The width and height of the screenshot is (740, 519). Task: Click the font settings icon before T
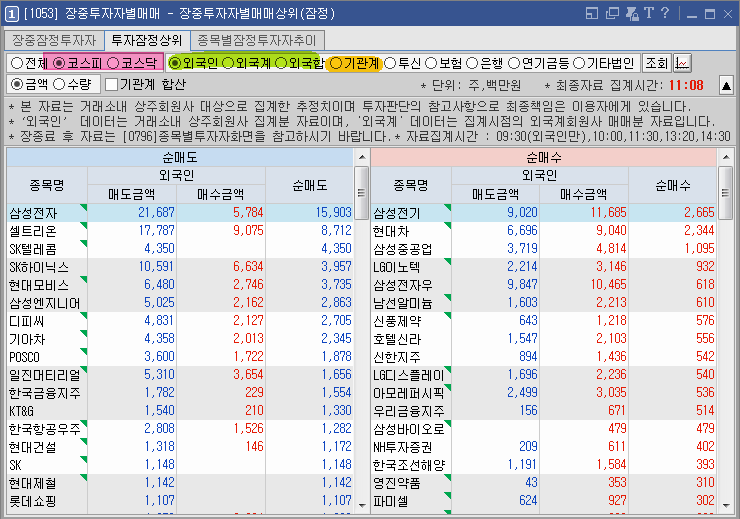(632, 13)
